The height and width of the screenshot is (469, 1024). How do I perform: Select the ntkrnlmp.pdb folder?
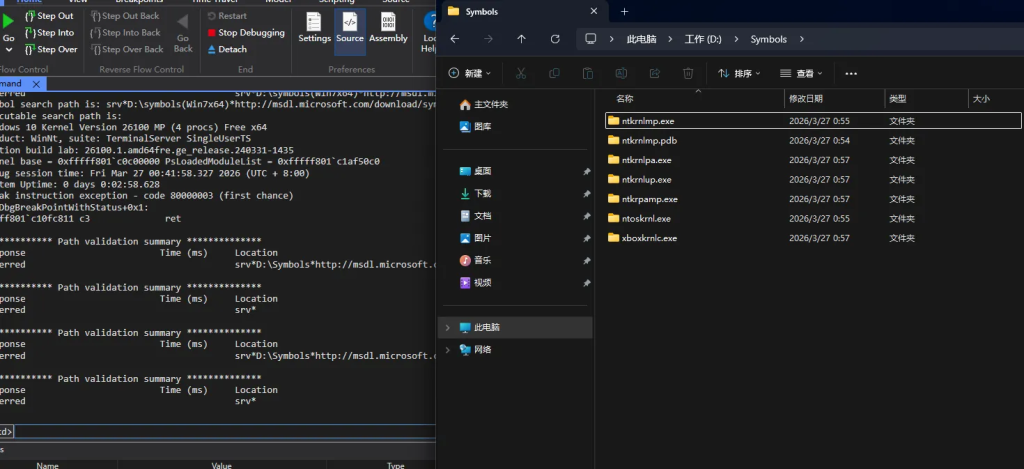pyautogui.click(x=813, y=140)
